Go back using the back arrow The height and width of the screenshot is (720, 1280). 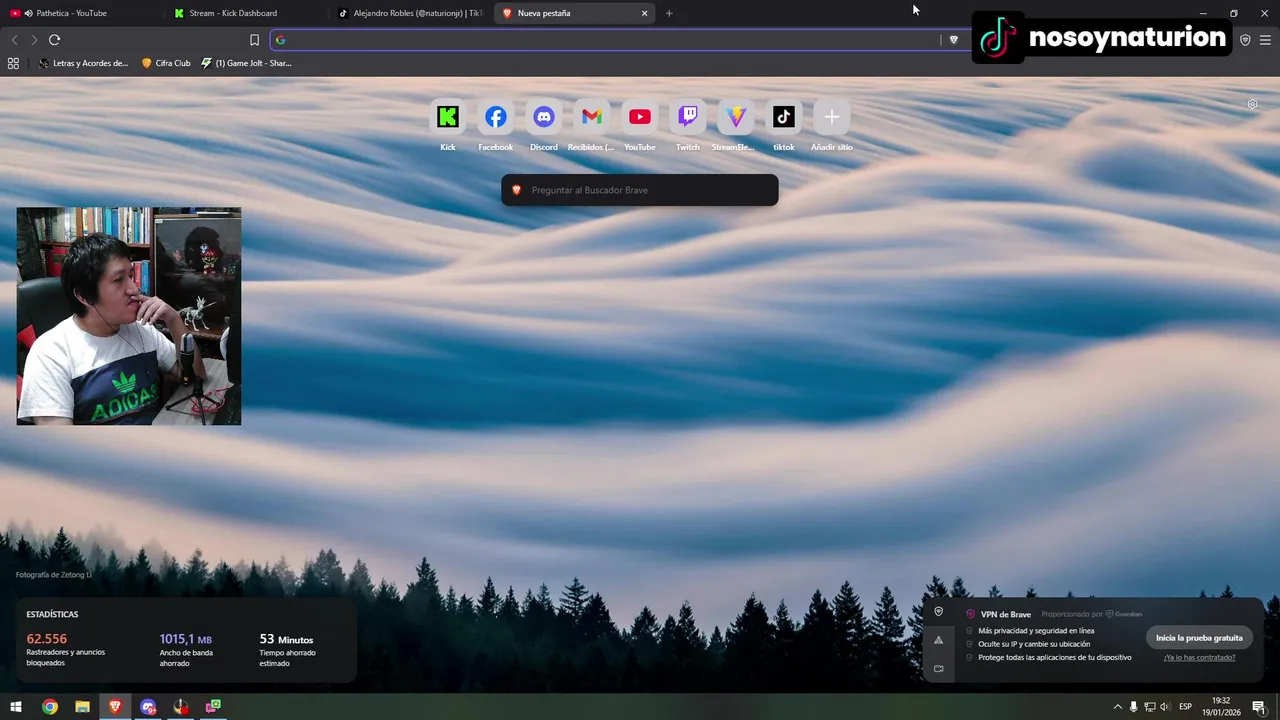tap(14, 40)
